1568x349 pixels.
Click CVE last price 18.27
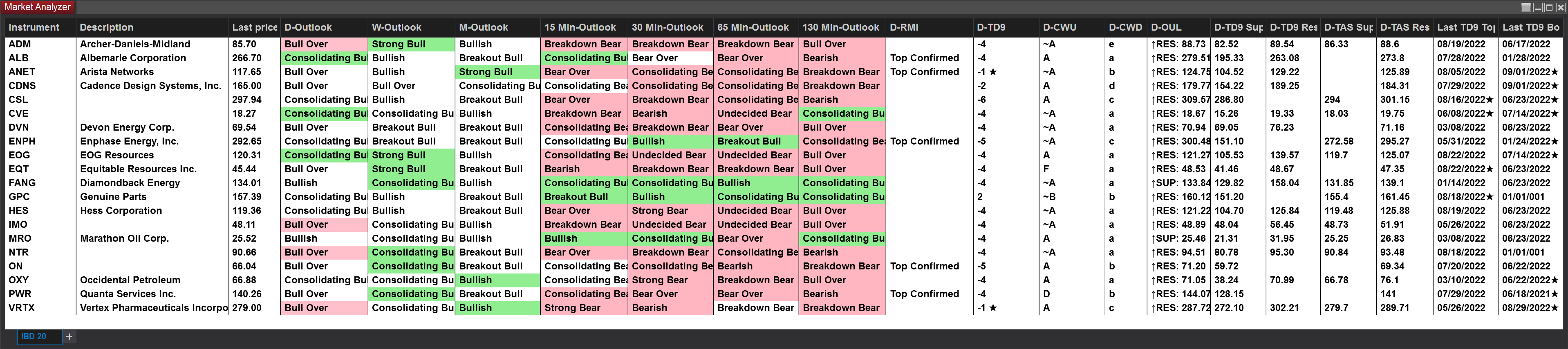254,114
